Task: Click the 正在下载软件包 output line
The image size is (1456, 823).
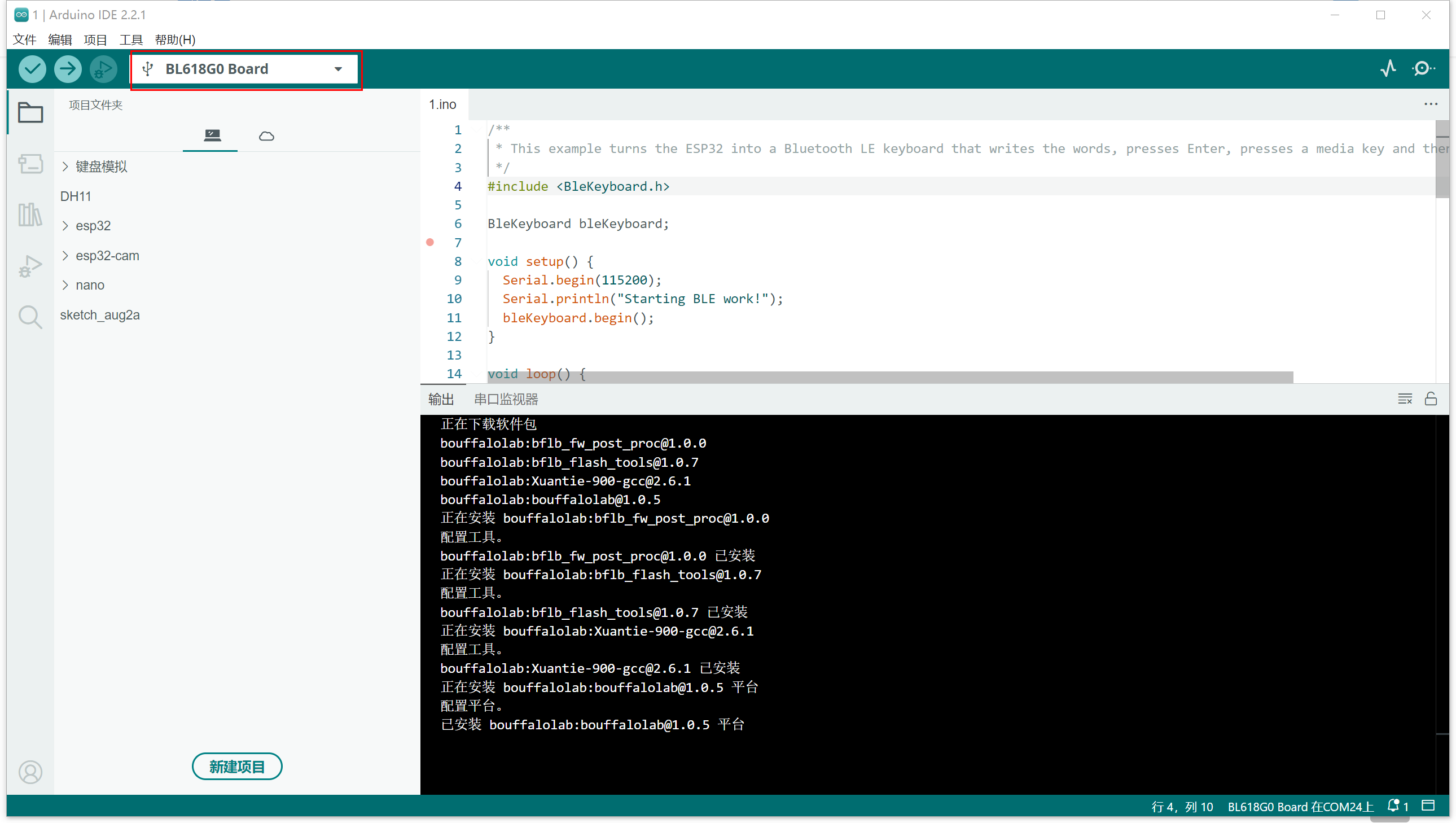Action: tap(488, 424)
